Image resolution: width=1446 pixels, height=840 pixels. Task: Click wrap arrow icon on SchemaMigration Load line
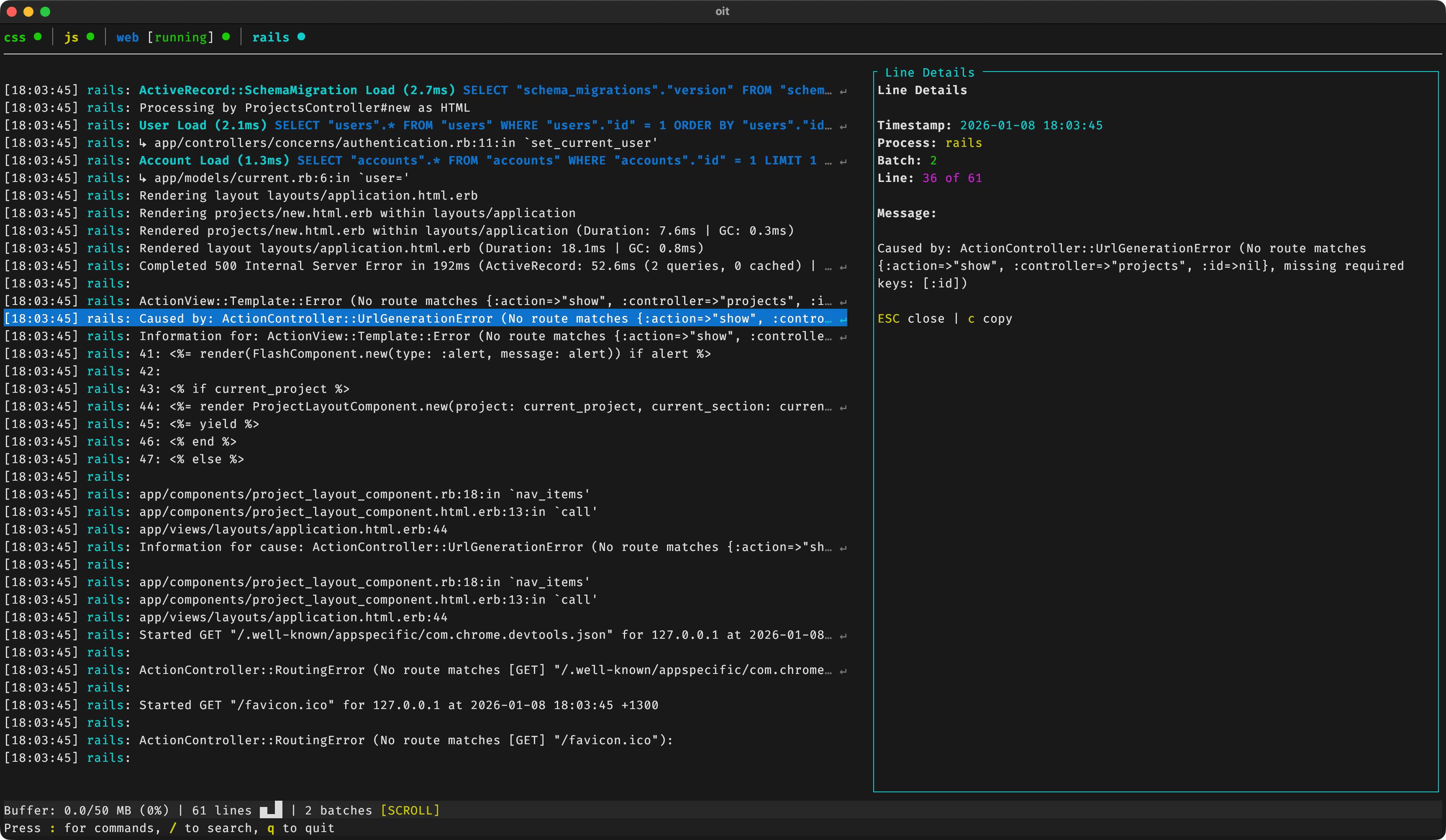coord(843,91)
